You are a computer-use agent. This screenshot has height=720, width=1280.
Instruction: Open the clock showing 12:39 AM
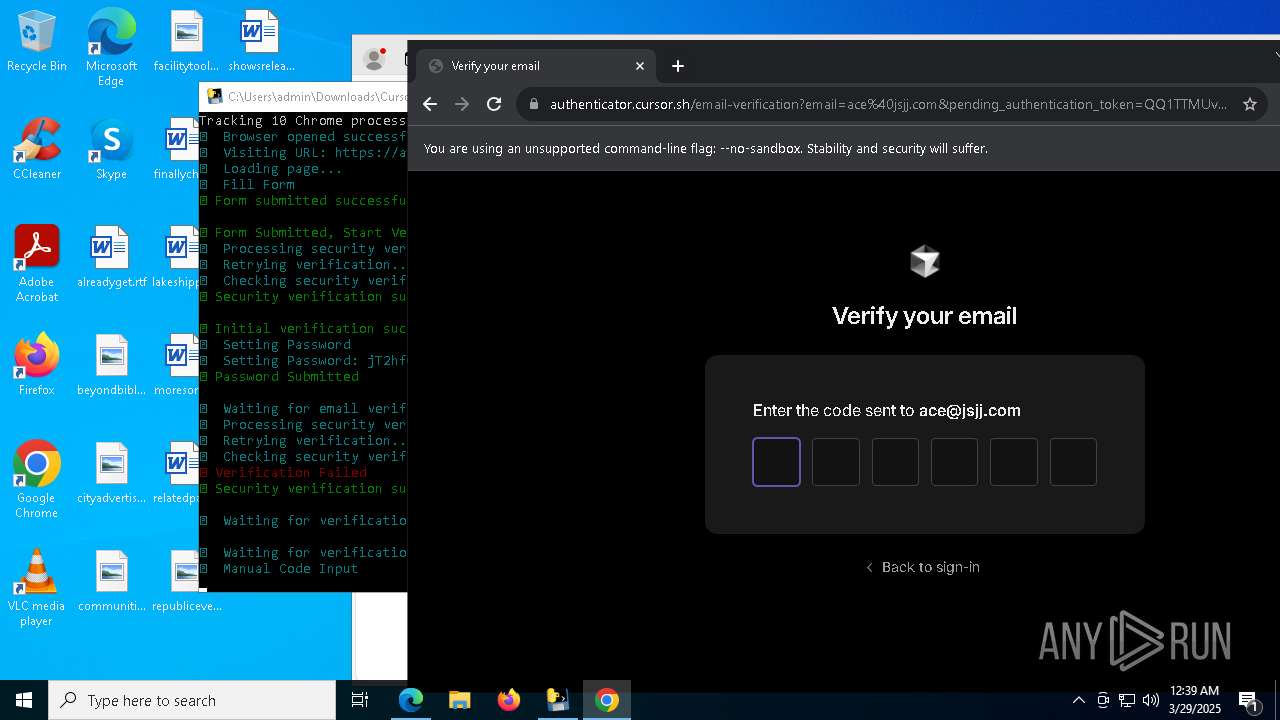(x=1195, y=700)
